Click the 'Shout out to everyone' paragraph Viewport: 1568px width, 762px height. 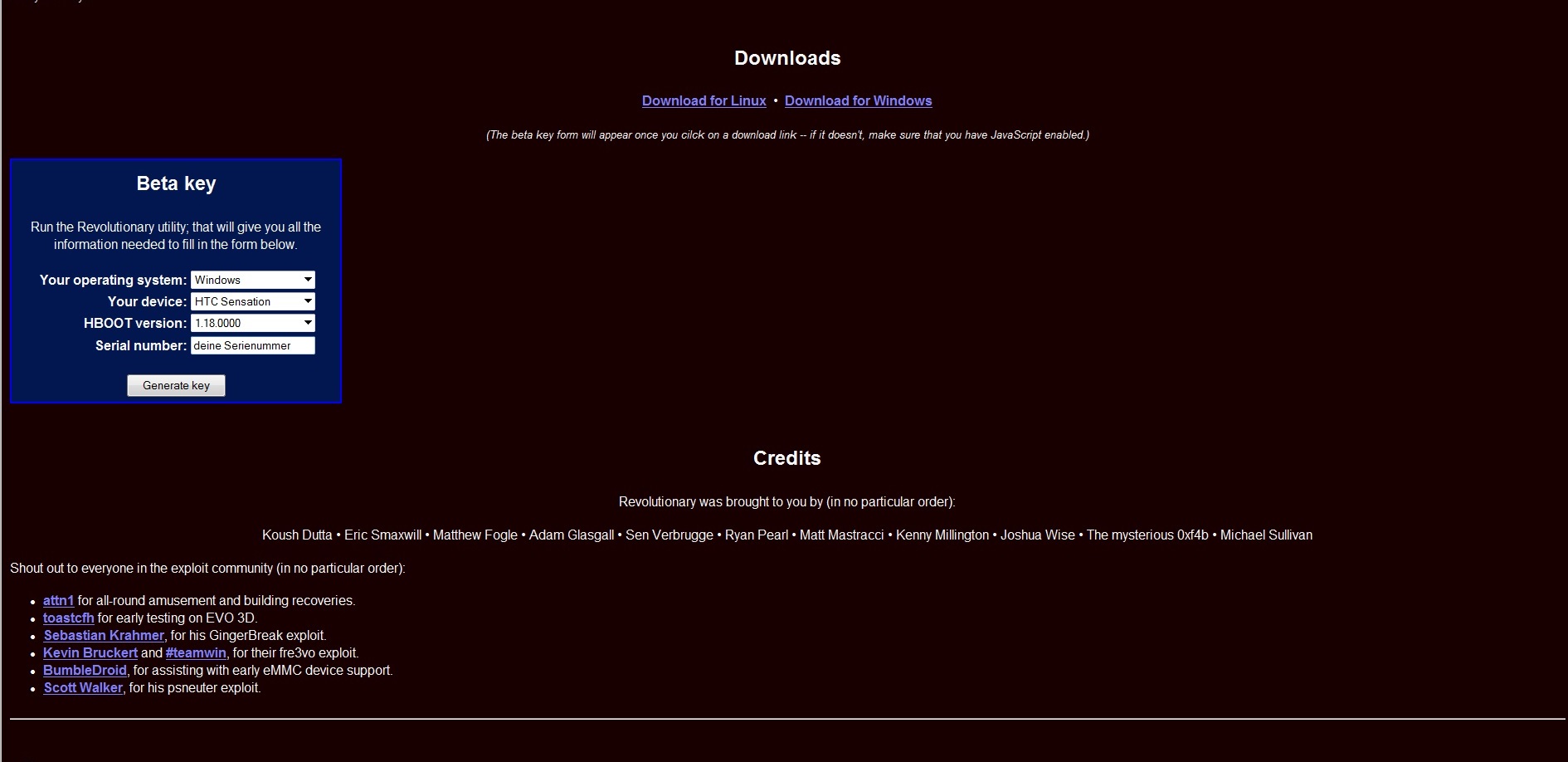(x=207, y=568)
